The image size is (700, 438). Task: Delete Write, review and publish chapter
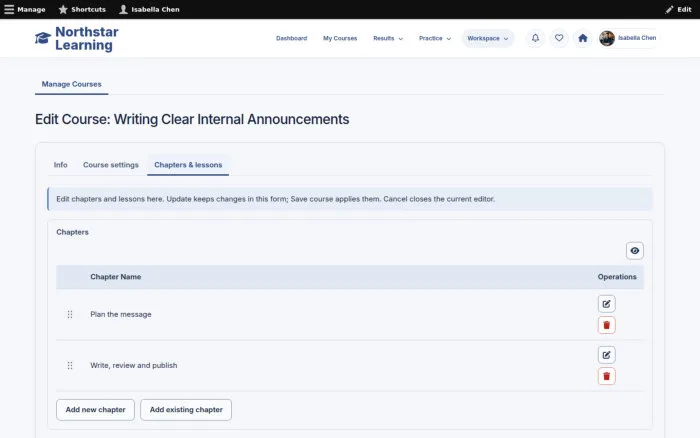point(606,376)
